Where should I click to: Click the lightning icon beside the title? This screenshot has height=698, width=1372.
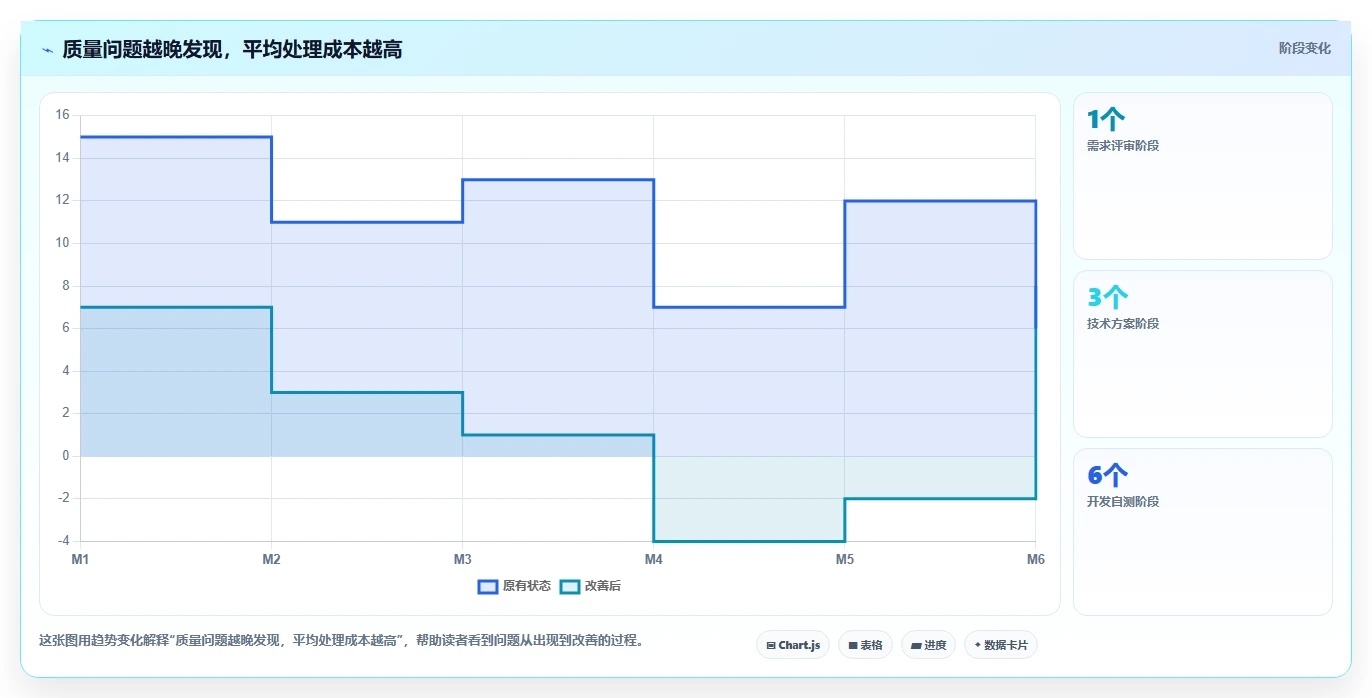click(47, 49)
